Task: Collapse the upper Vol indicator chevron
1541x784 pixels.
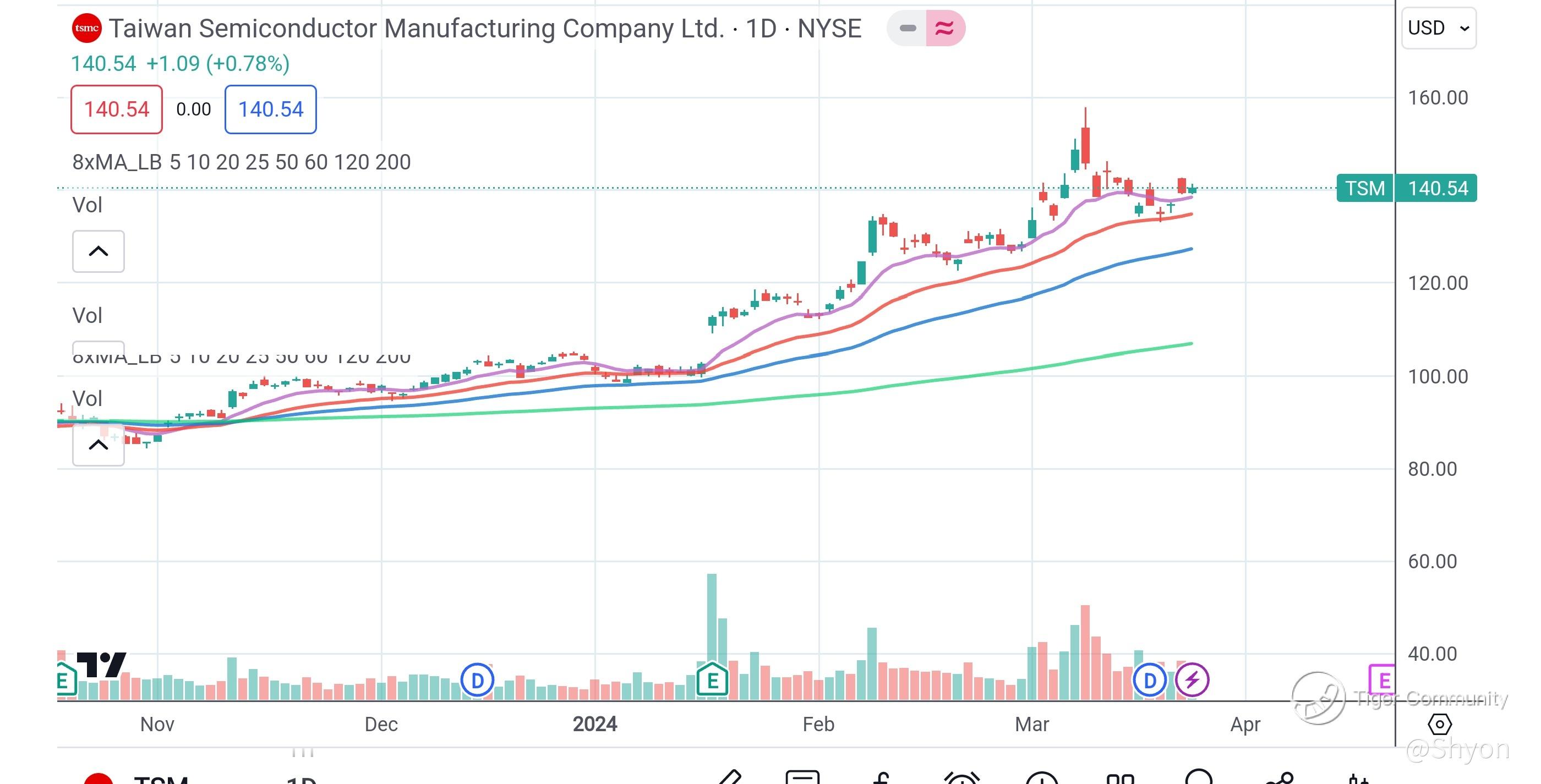Action: (98, 251)
